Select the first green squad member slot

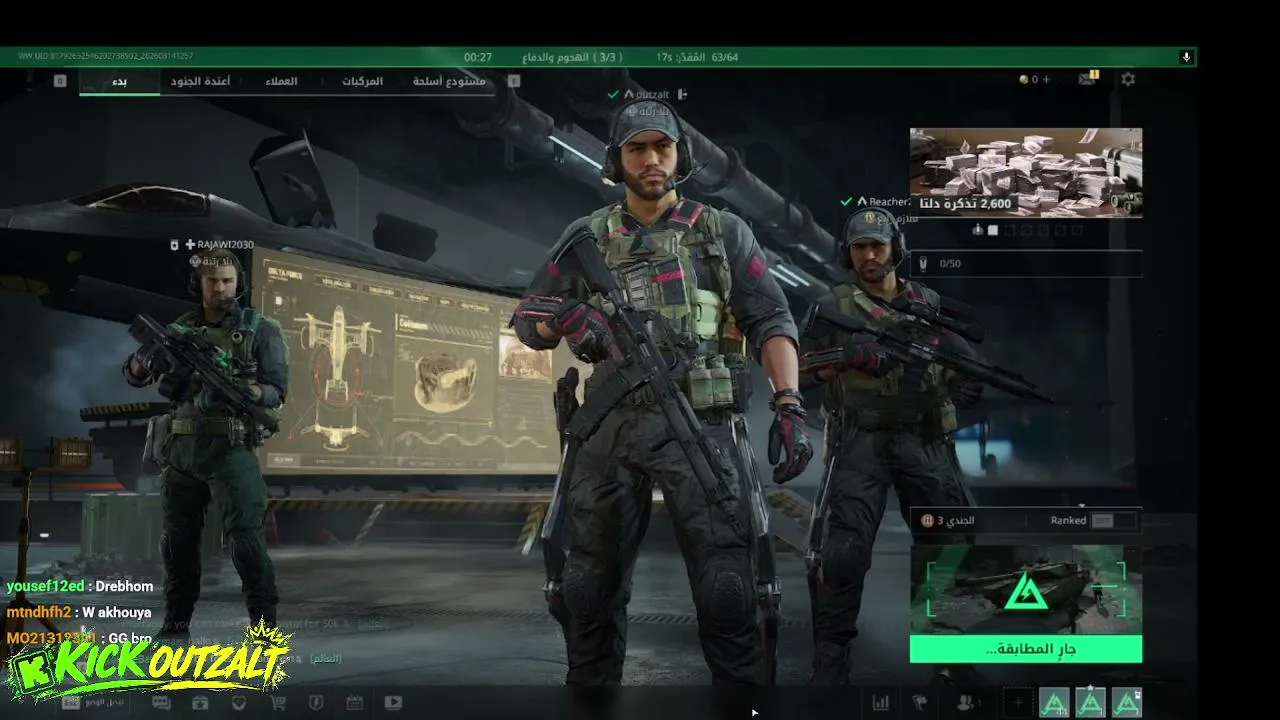tap(1054, 703)
